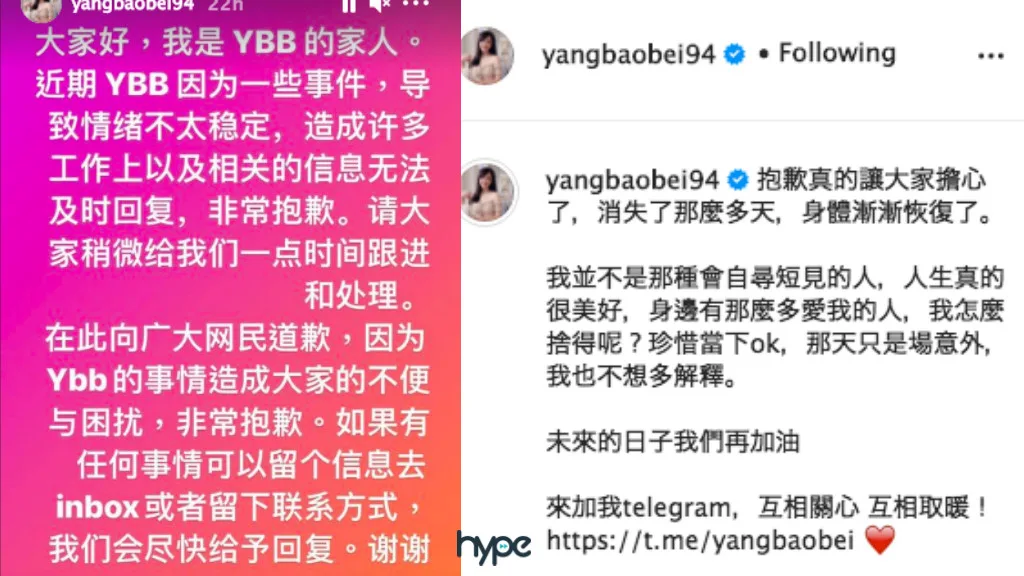Click the pink story background text area
This screenshot has width=1024, height=576.
pos(231,294)
